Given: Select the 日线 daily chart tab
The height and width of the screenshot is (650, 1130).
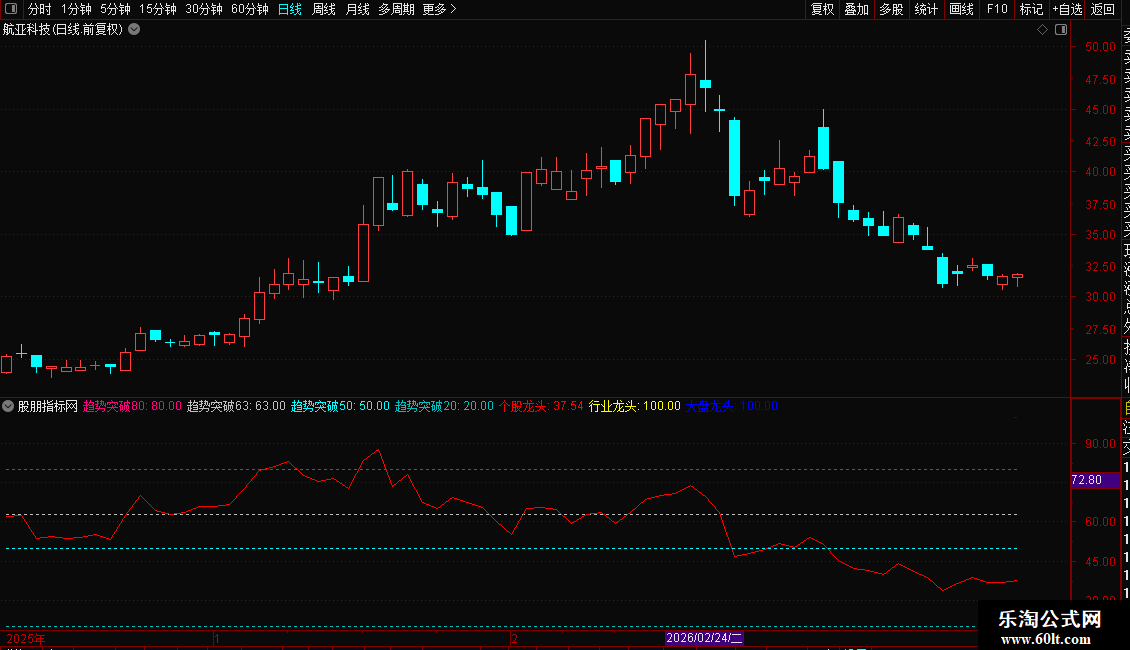Looking at the screenshot, I should [290, 9].
